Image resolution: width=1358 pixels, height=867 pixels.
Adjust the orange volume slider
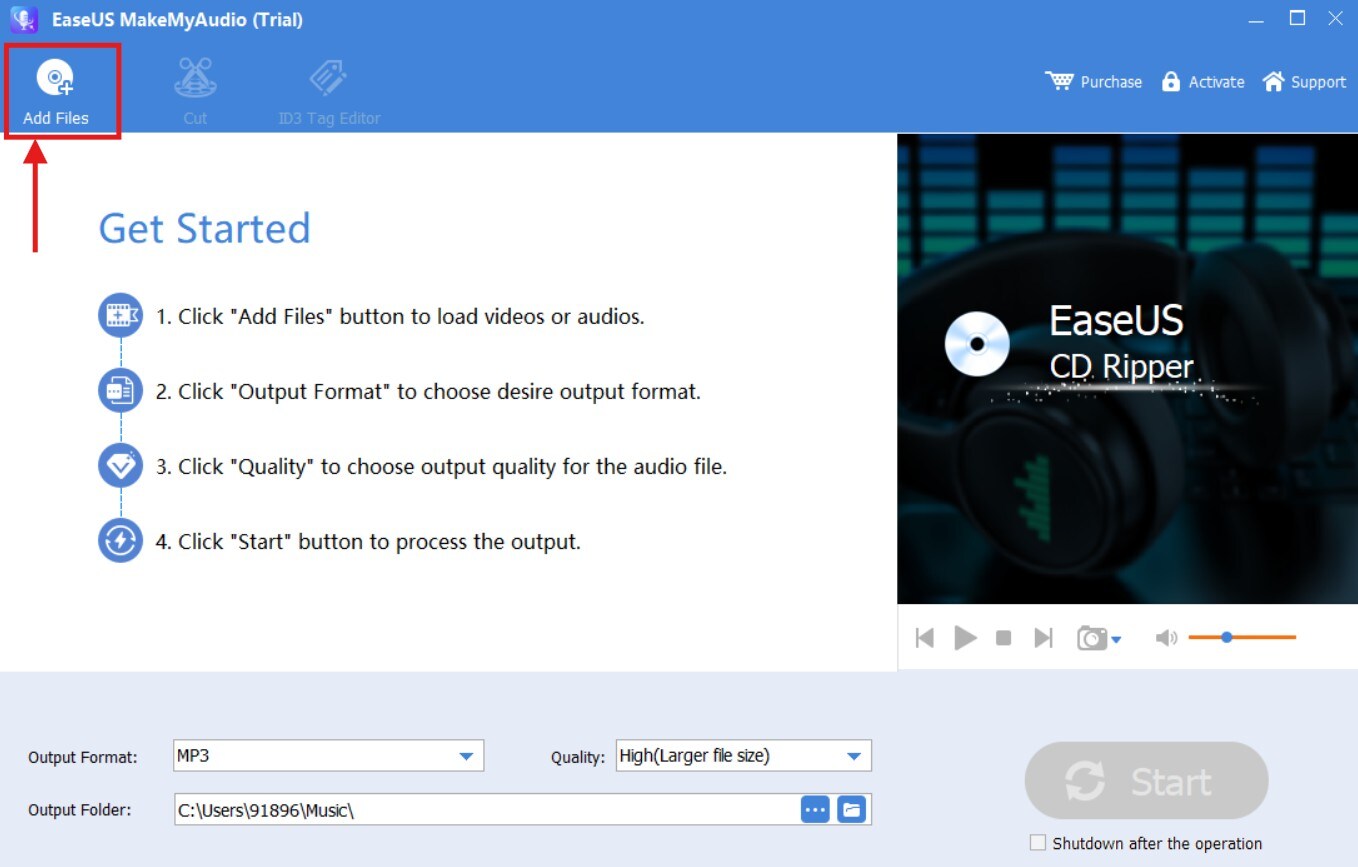click(x=1242, y=637)
